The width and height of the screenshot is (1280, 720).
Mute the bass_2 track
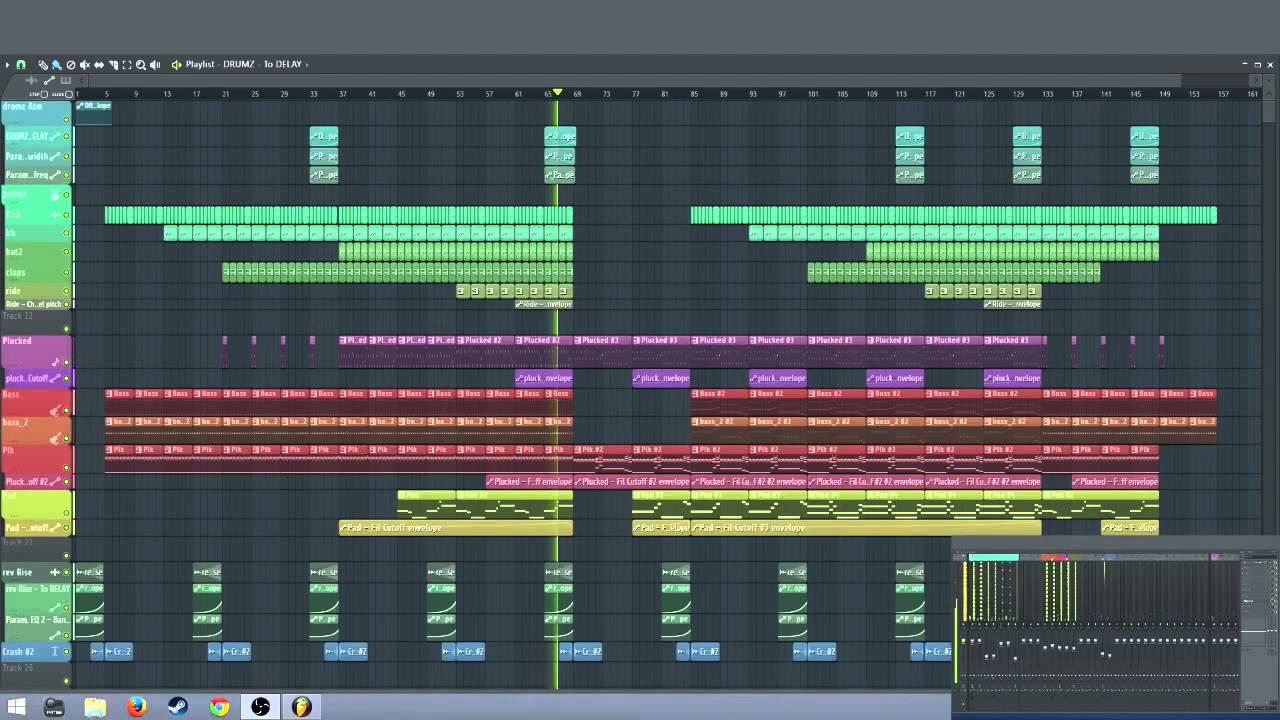[x=67, y=439]
